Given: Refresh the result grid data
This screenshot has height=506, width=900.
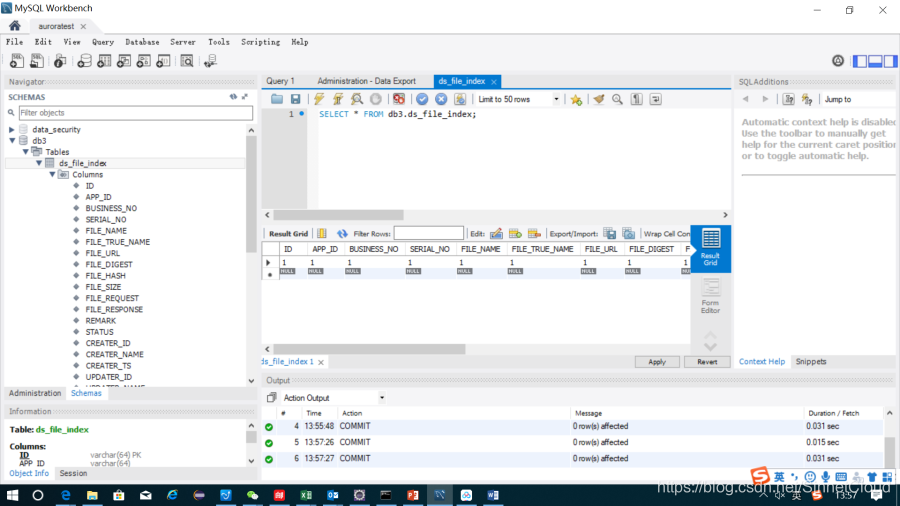Looking at the screenshot, I should coord(342,233).
